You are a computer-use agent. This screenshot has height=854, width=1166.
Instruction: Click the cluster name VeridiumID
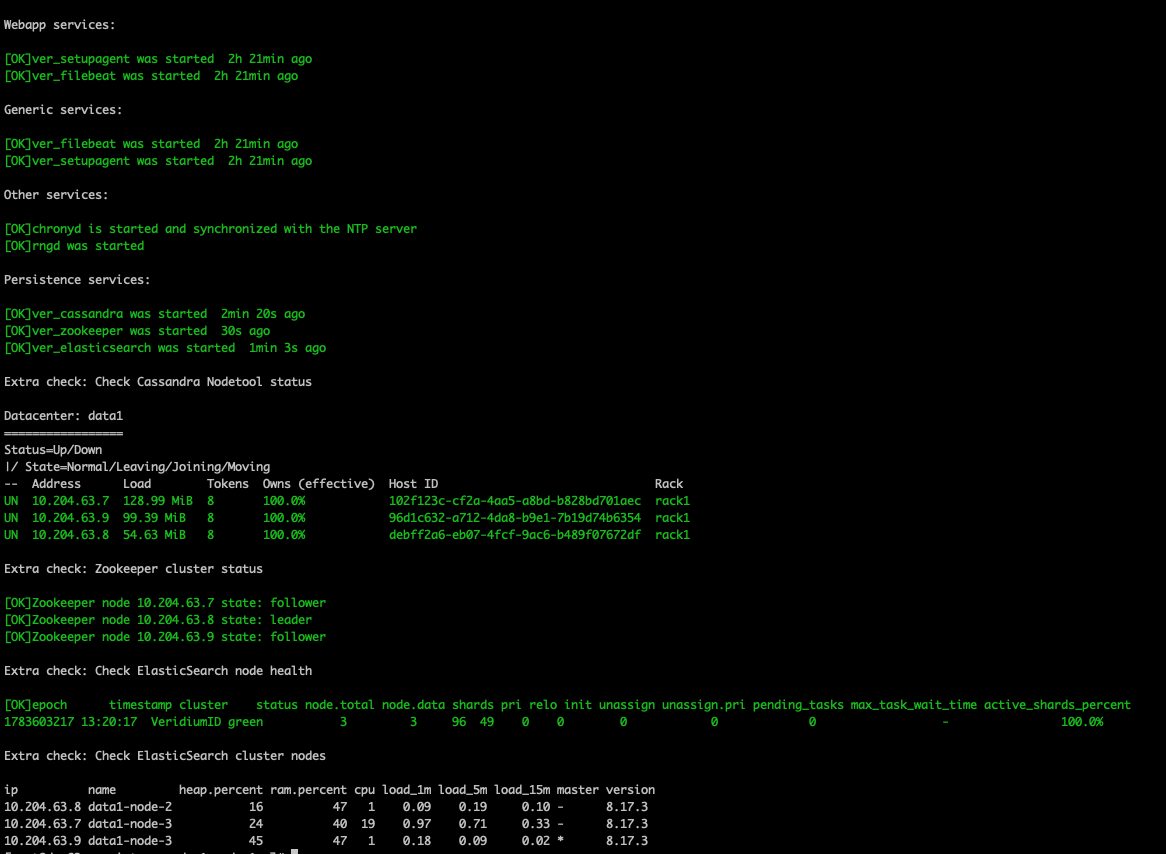click(x=186, y=722)
